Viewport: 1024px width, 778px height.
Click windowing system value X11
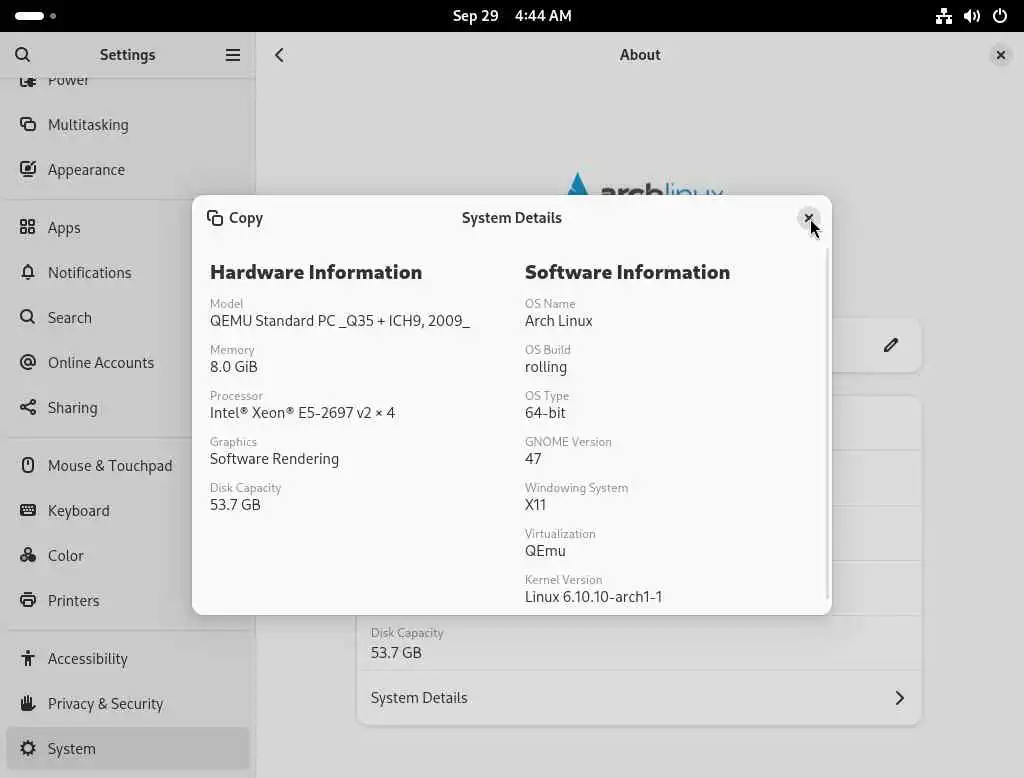[x=536, y=504]
